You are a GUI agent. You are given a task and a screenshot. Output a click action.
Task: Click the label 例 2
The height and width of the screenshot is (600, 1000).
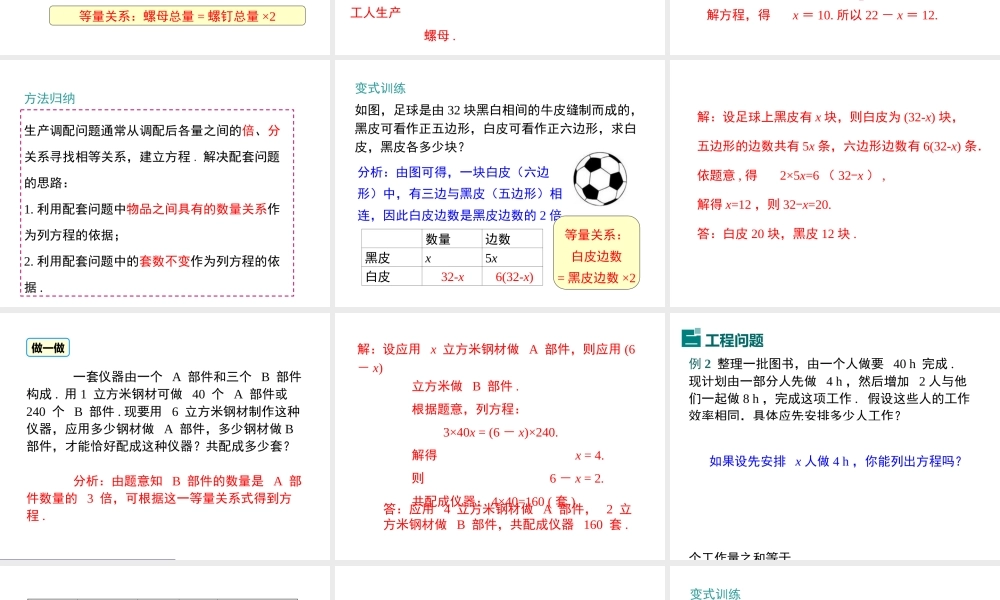point(700,363)
